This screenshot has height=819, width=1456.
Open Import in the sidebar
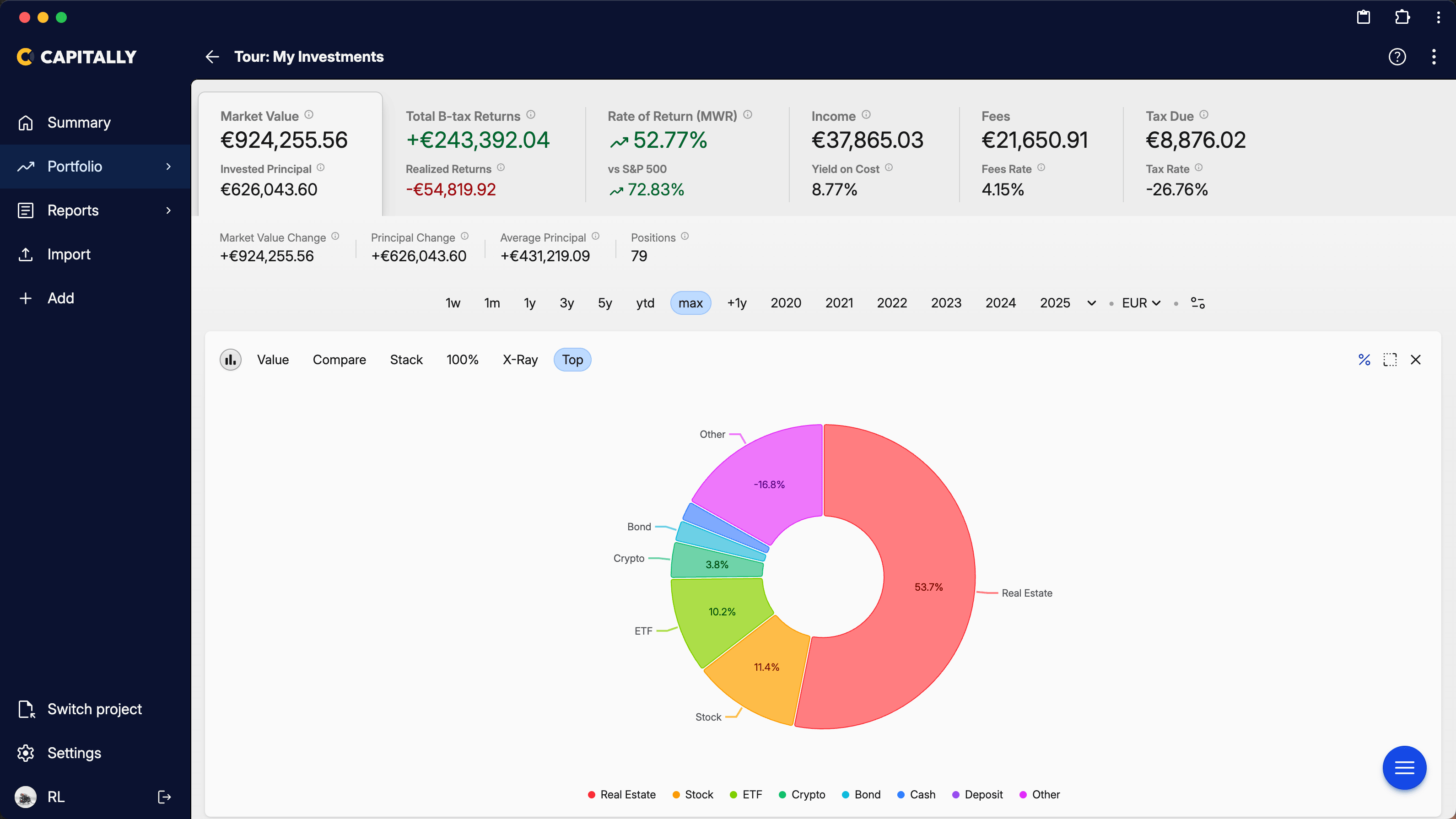point(95,254)
